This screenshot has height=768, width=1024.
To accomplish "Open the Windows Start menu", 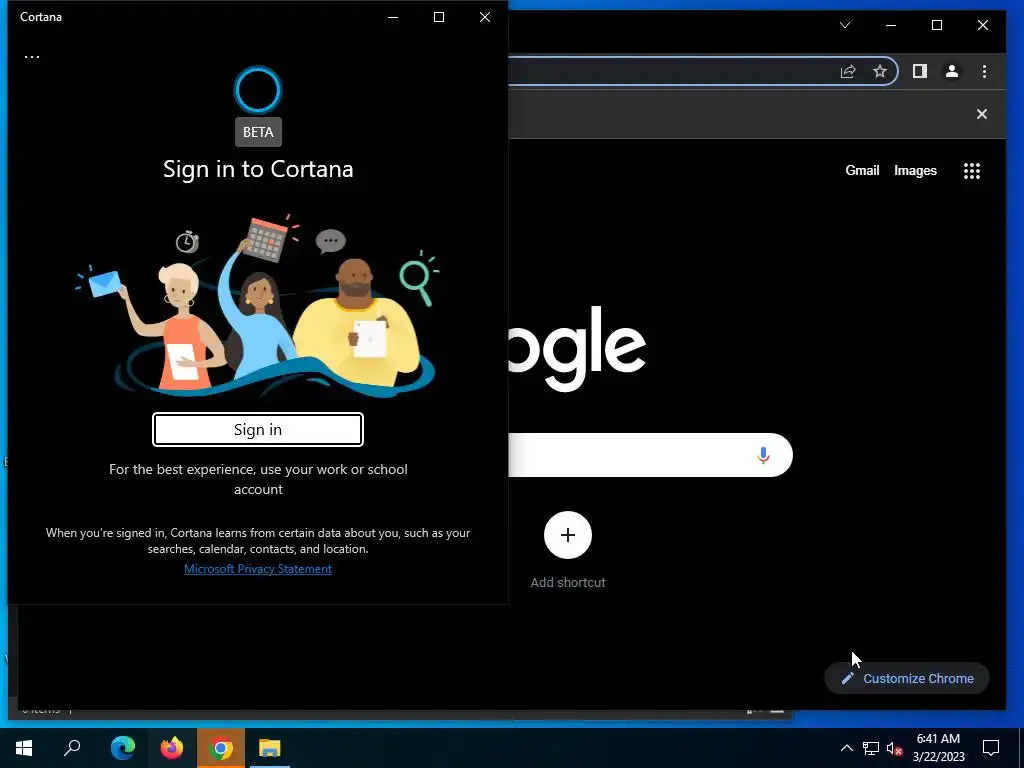I will coord(24,748).
